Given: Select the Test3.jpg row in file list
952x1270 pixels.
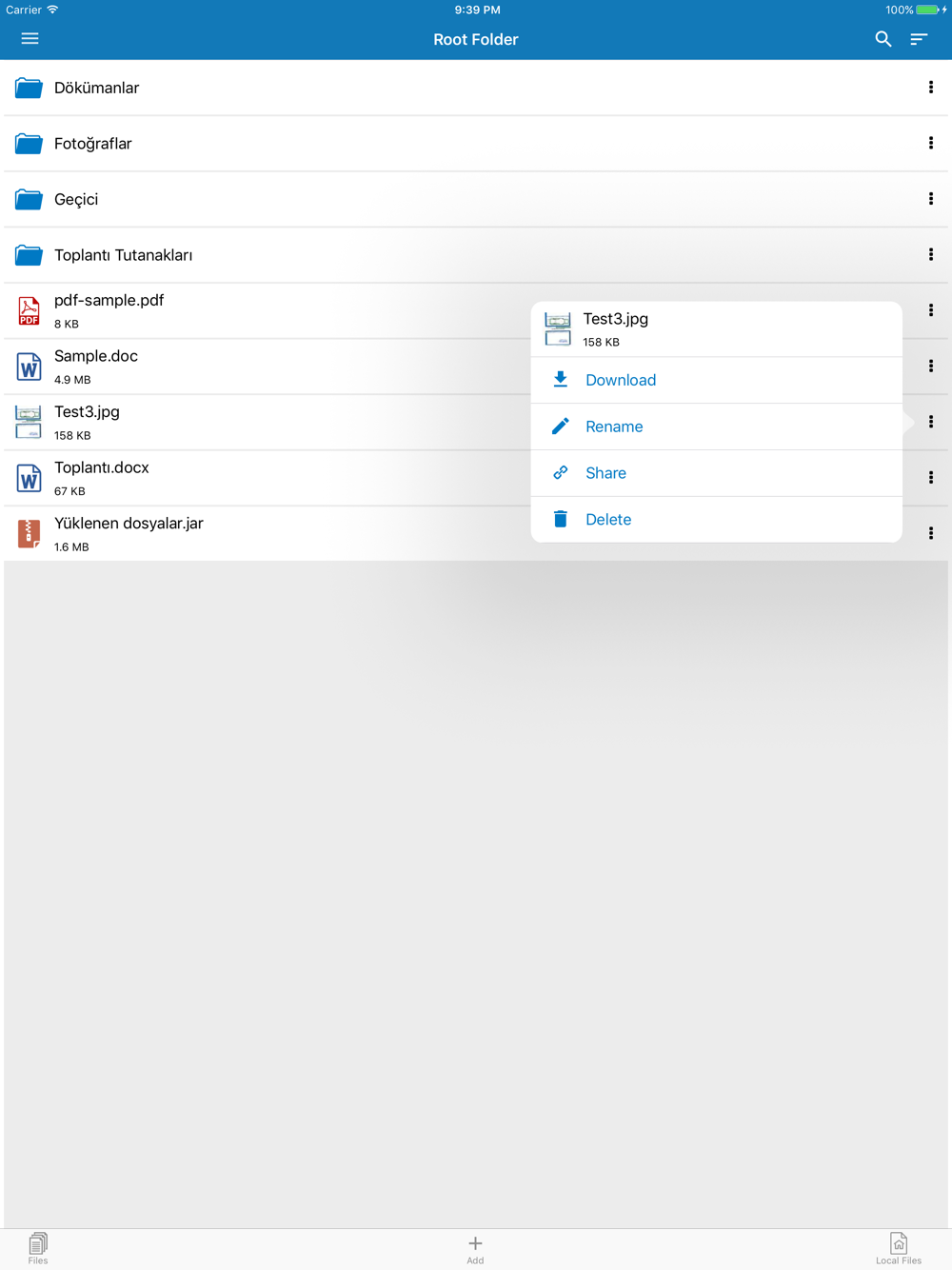Looking at the screenshot, I should pos(267,422).
